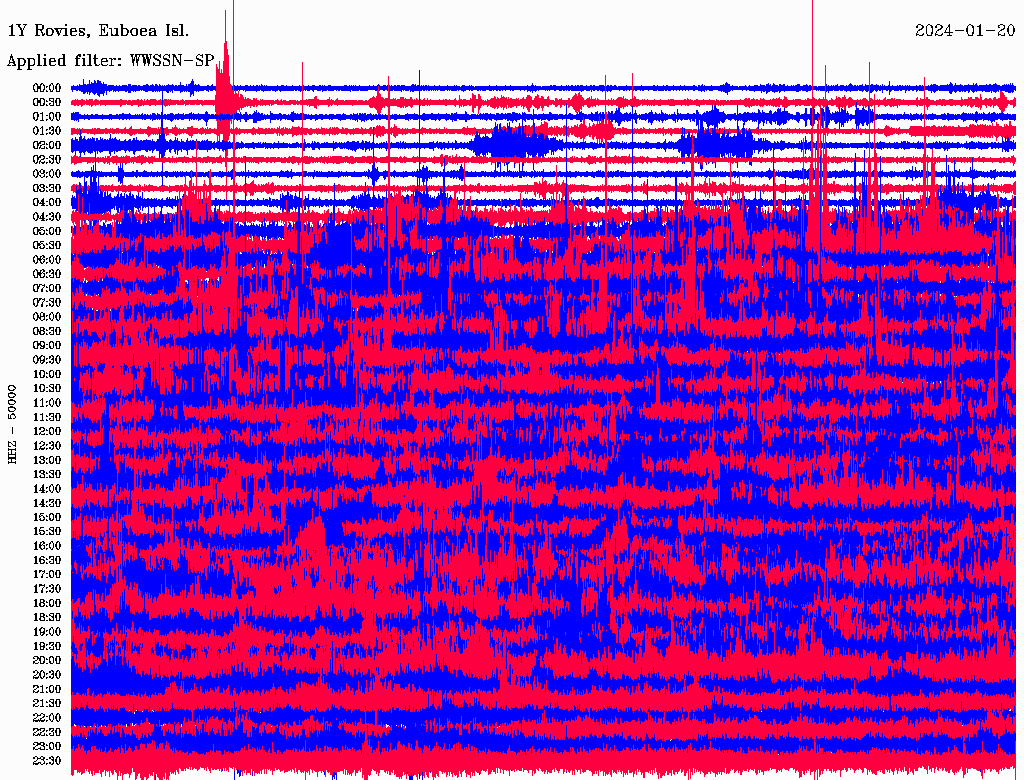The image size is (1024, 780).
Task: Select the 07:30 time label
Action: pos(47,302)
